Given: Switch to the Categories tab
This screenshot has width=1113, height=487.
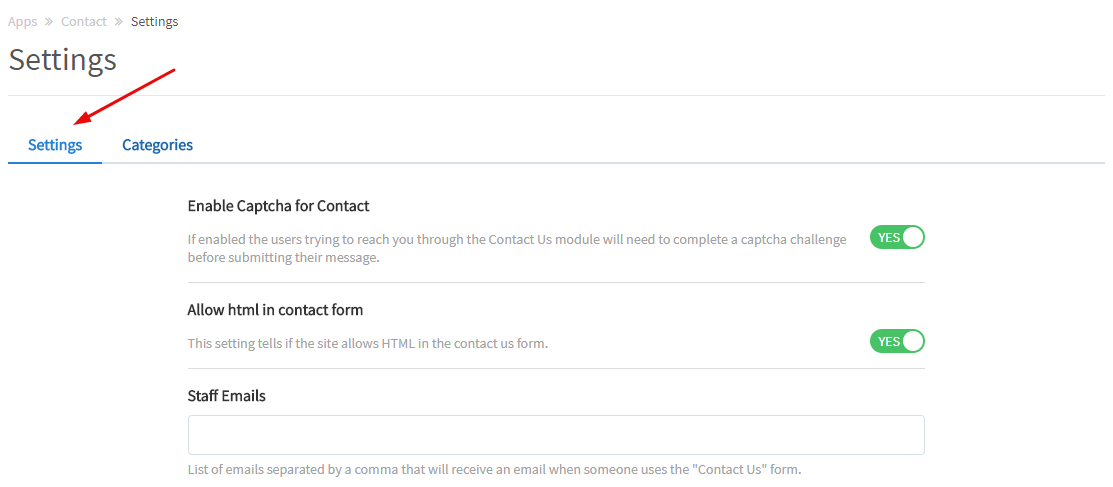Looking at the screenshot, I should 157,145.
